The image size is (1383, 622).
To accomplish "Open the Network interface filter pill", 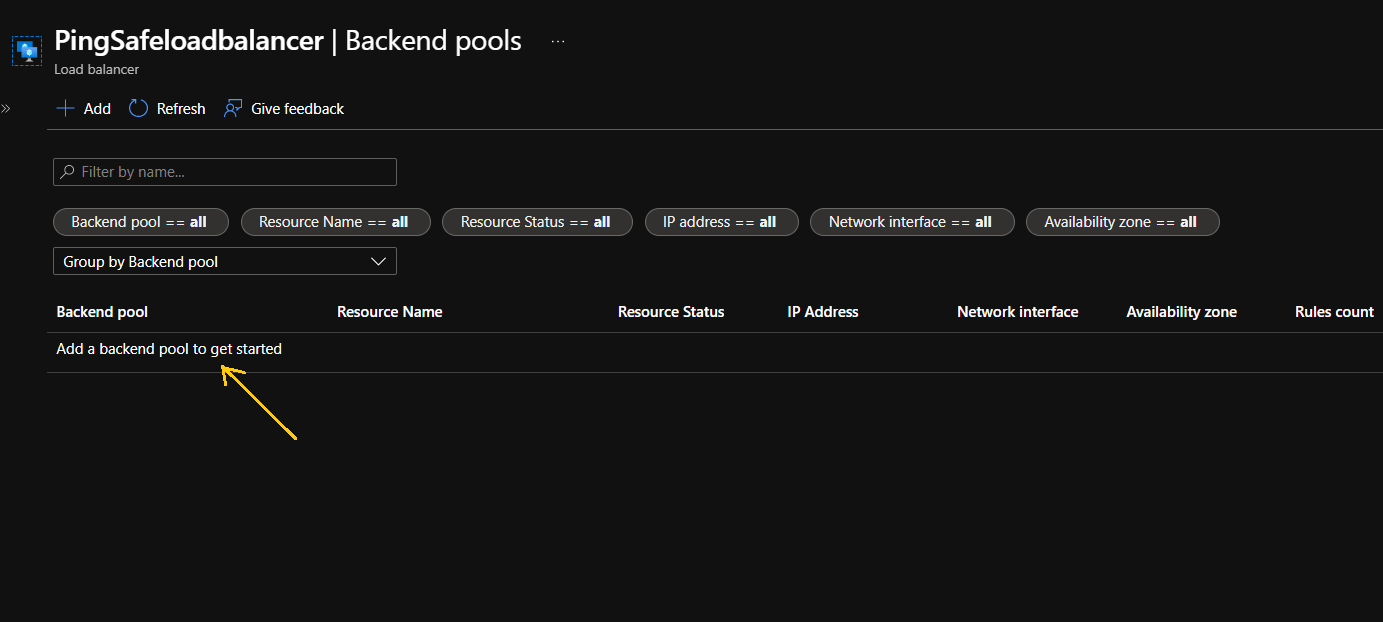I will point(912,222).
